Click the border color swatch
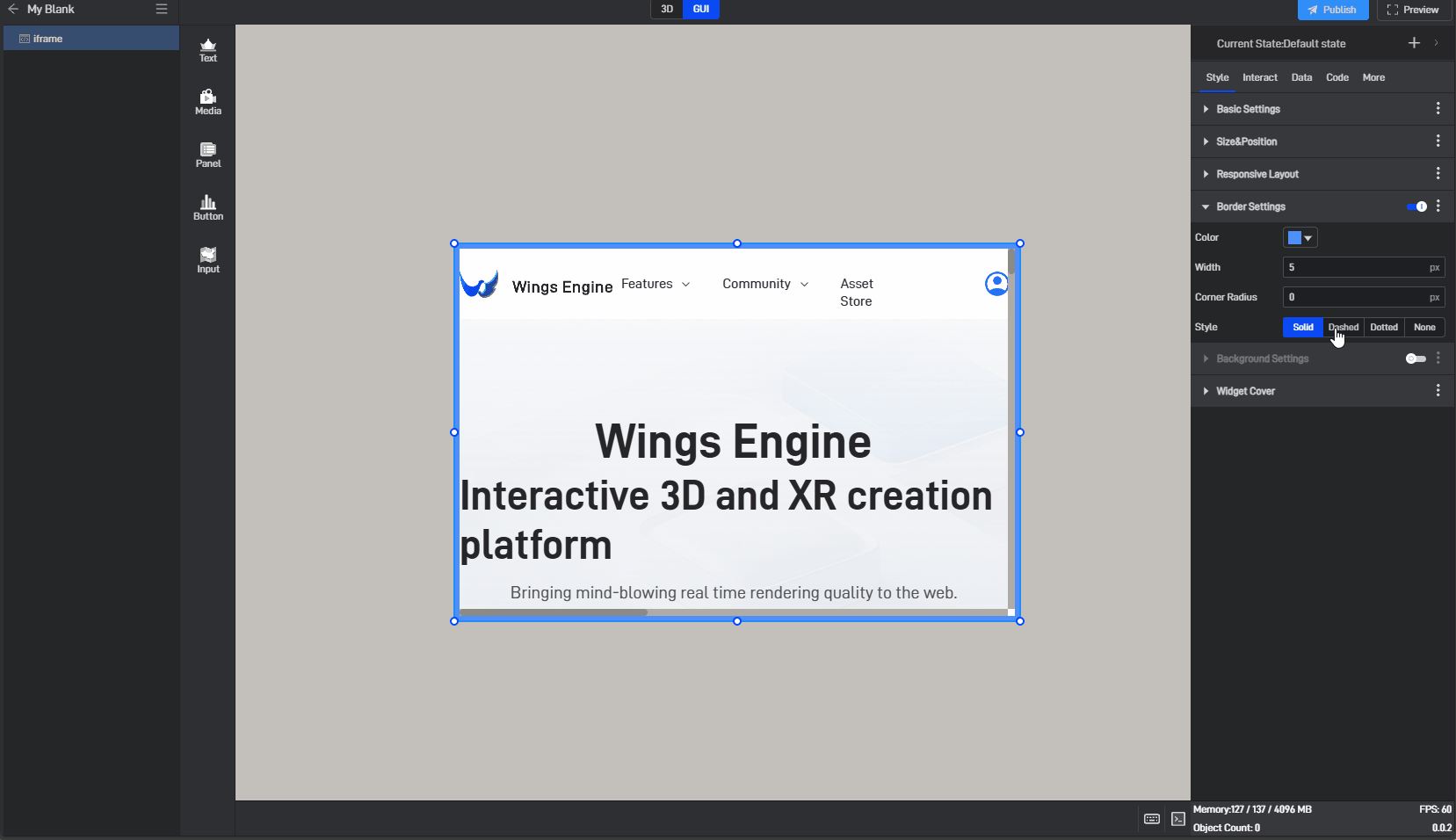This screenshot has width=1456, height=840. (x=1294, y=237)
